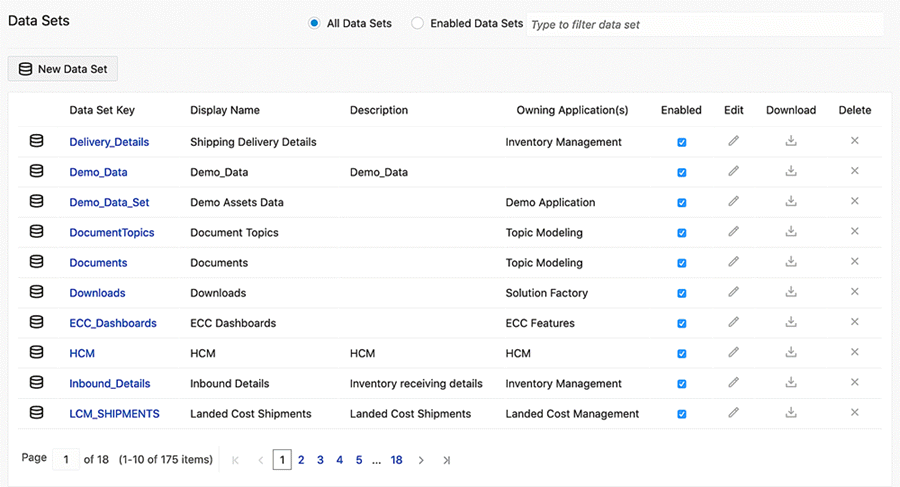Download the Documents data set
This screenshot has height=487, width=900.
click(x=791, y=262)
